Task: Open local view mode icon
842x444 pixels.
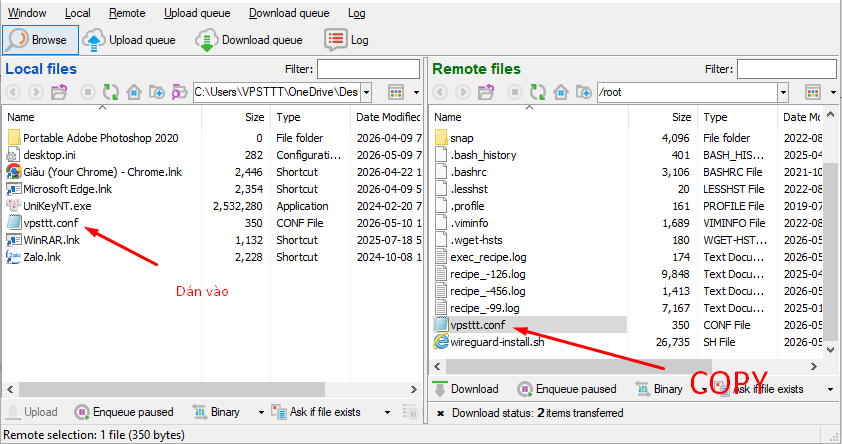Action: tap(396, 92)
